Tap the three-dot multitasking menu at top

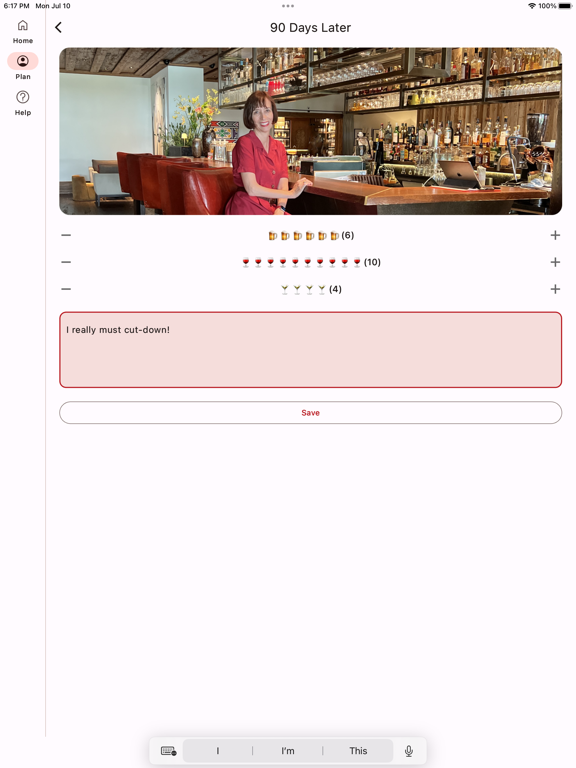[288, 6]
